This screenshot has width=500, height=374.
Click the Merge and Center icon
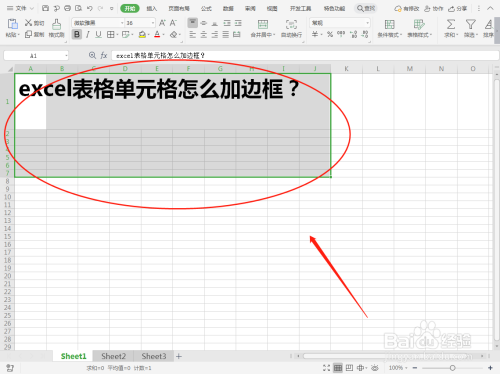click(263, 24)
